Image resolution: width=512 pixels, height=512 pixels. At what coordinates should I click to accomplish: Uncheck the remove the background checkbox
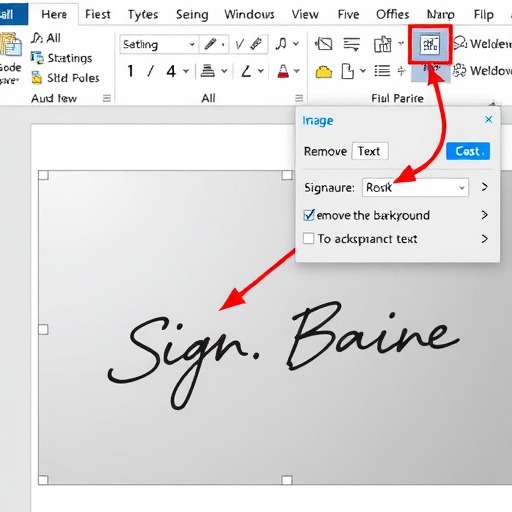click(309, 215)
